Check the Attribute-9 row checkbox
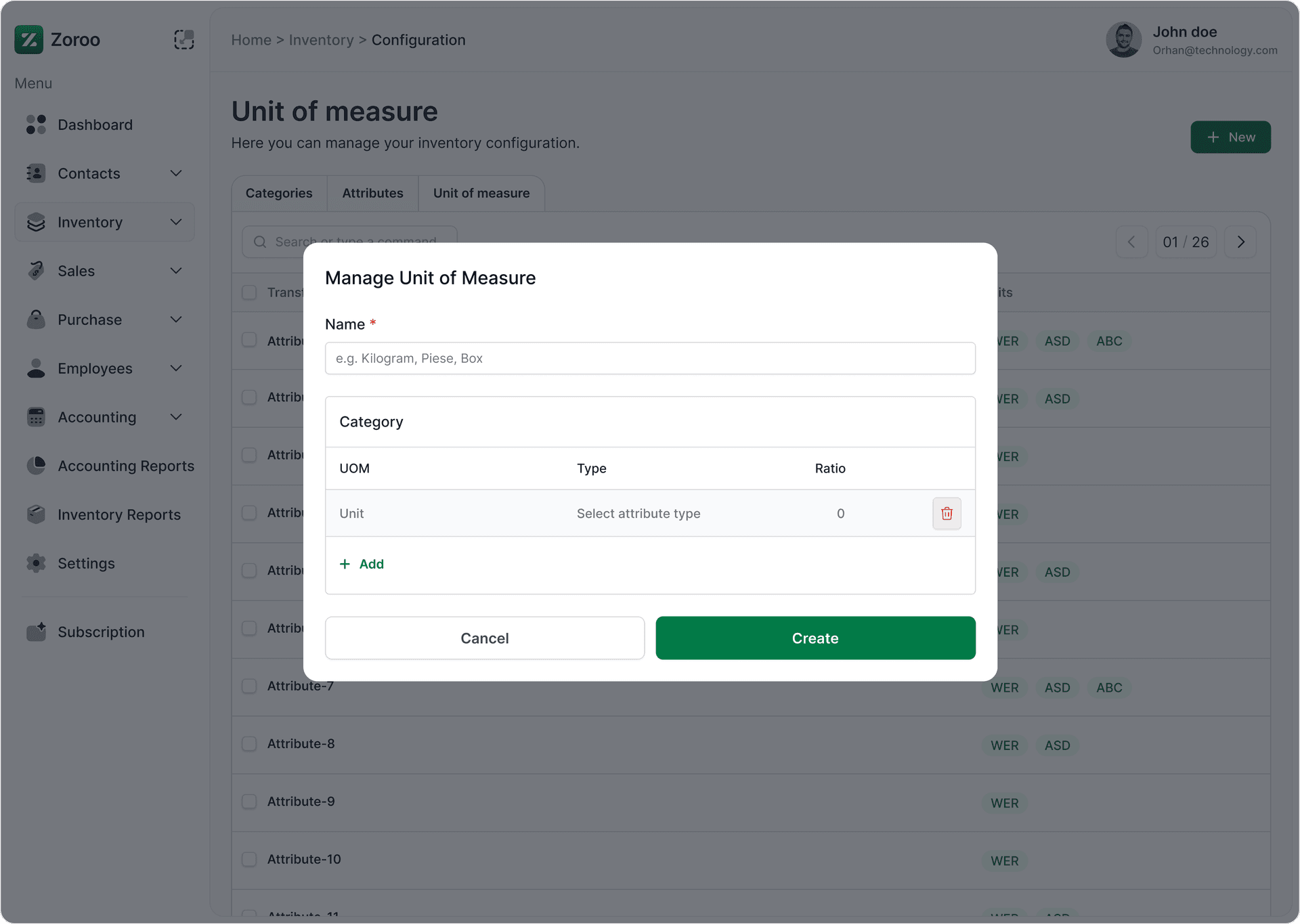The height and width of the screenshot is (924, 1300). 249,801
